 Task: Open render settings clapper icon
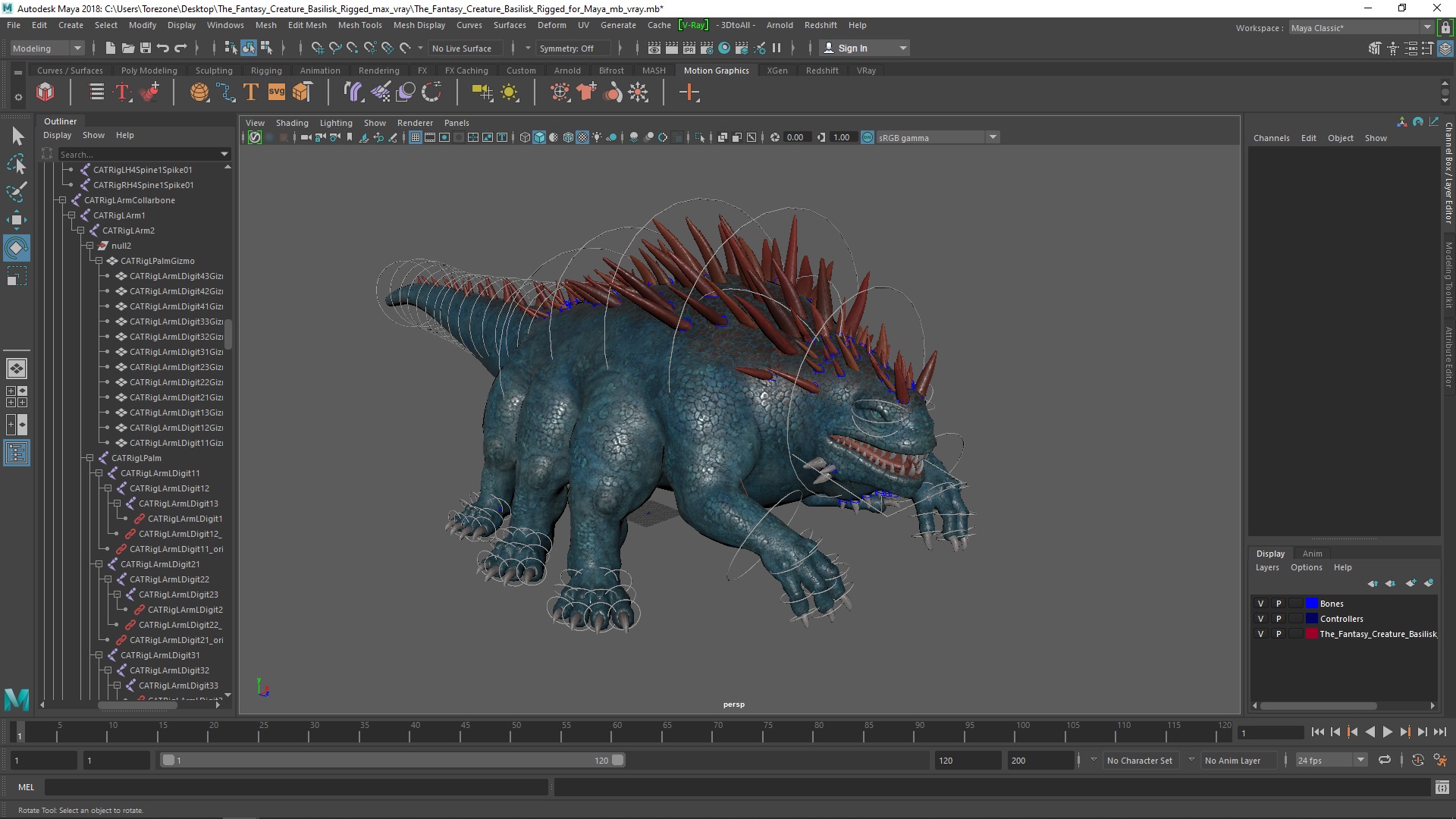point(707,48)
